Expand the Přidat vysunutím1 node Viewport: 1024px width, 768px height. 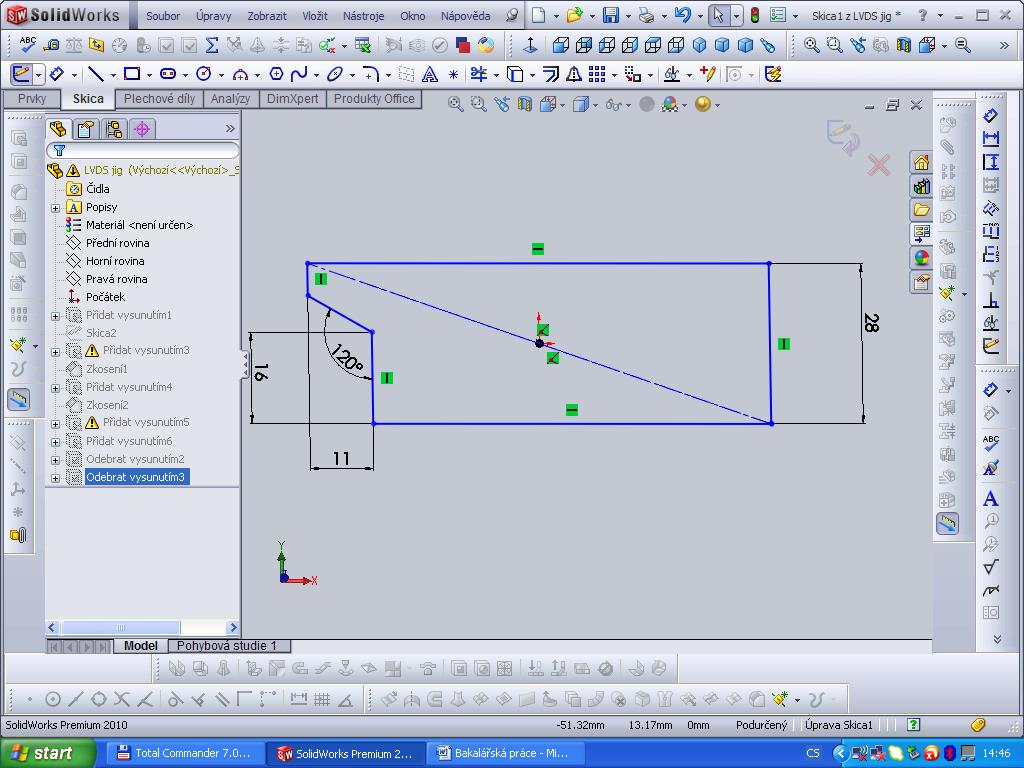(x=56, y=316)
